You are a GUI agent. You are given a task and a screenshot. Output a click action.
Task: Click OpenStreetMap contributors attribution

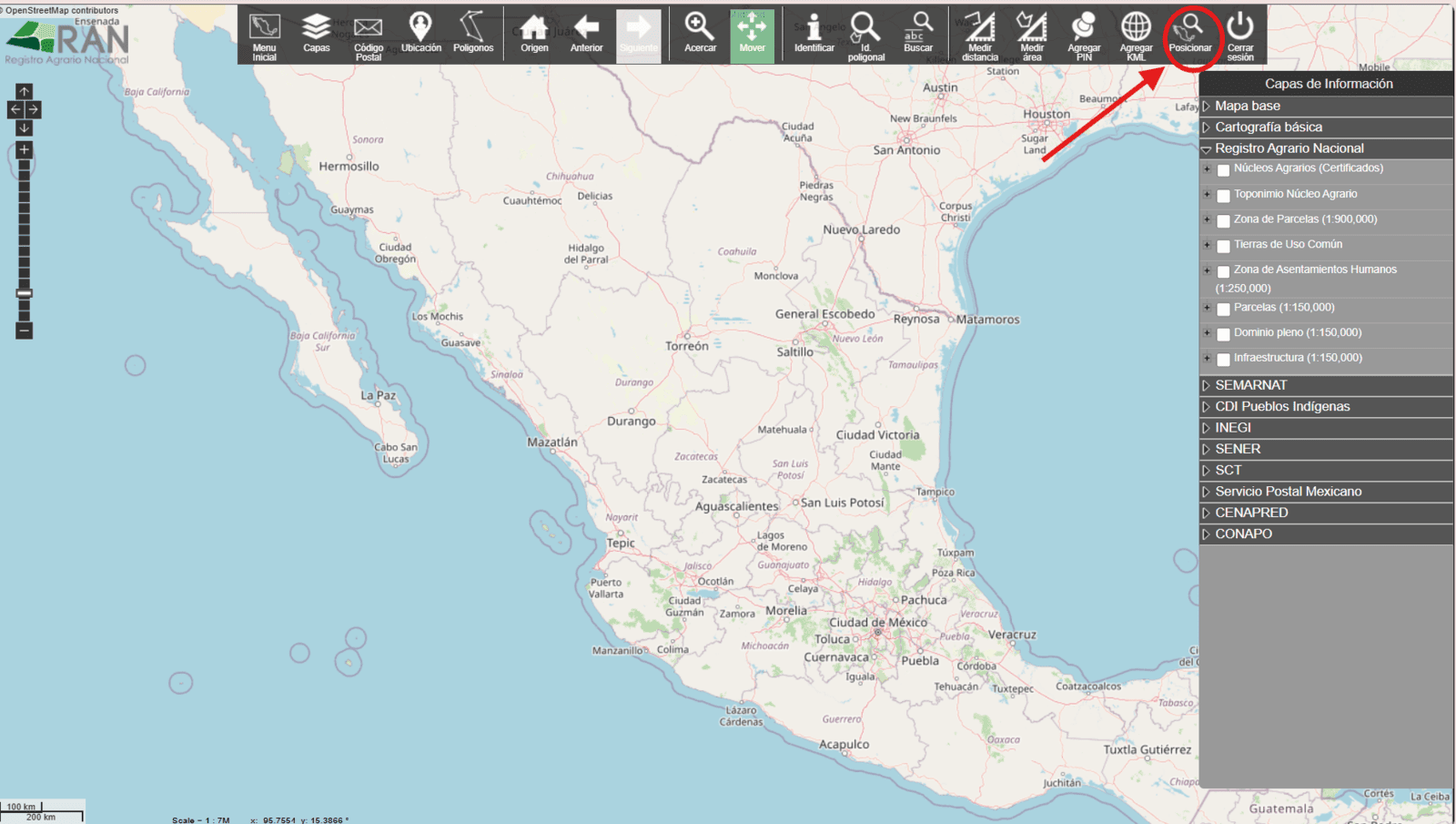(60, 10)
